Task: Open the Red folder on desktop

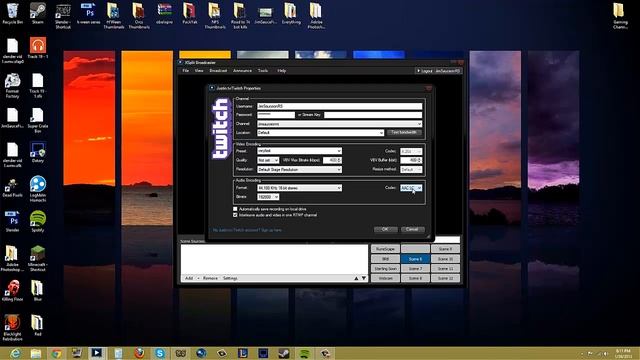Action: click(38, 325)
